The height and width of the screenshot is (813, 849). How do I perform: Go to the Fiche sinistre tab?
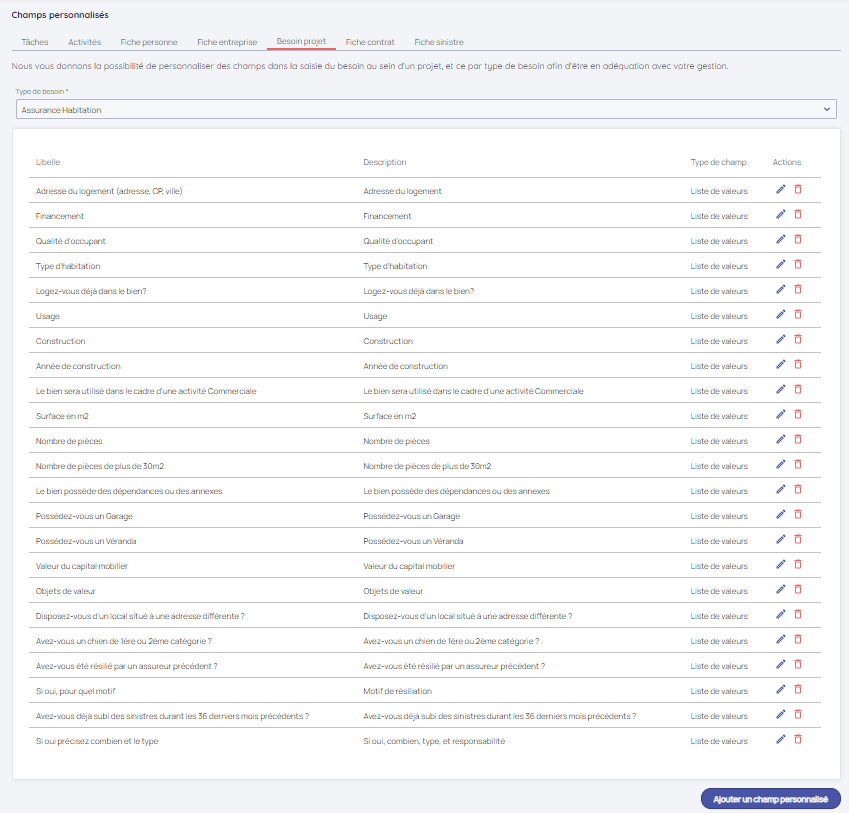(439, 42)
